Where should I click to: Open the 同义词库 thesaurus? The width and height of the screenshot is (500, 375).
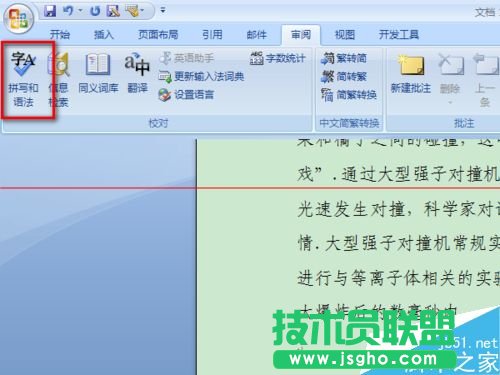(98, 73)
